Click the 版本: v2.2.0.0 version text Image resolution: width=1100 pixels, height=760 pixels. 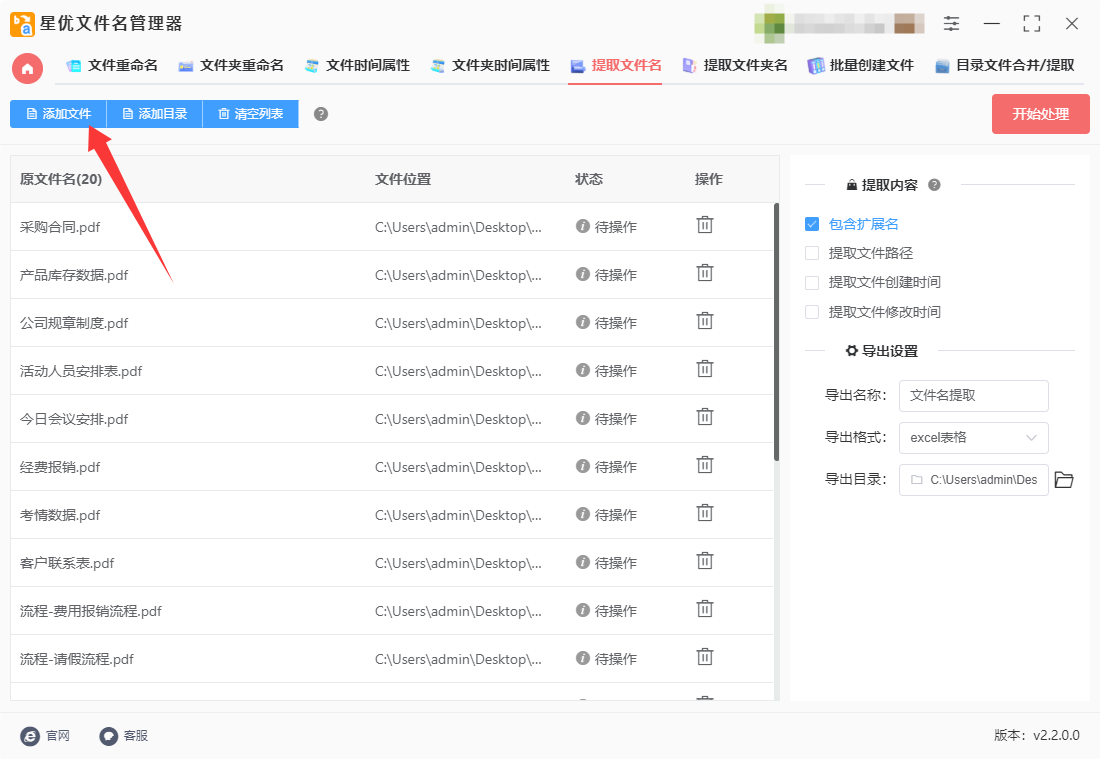(x=1037, y=735)
